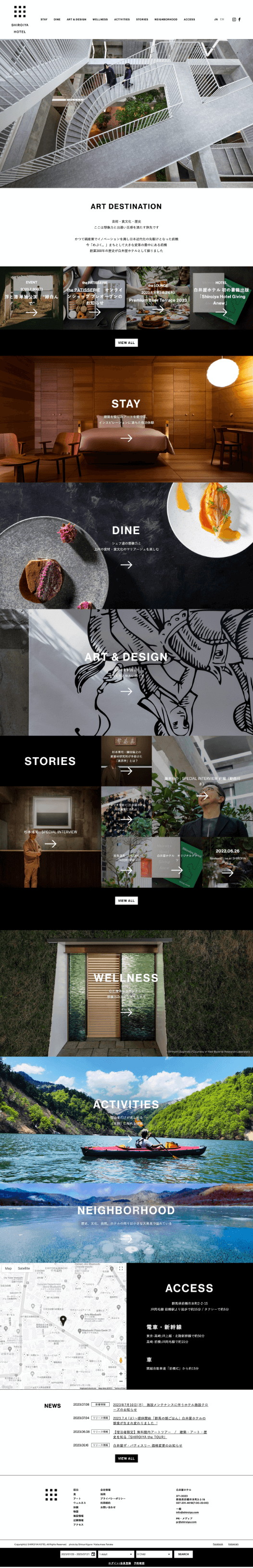Zoom out on the Google map

pyautogui.click(x=120, y=1382)
